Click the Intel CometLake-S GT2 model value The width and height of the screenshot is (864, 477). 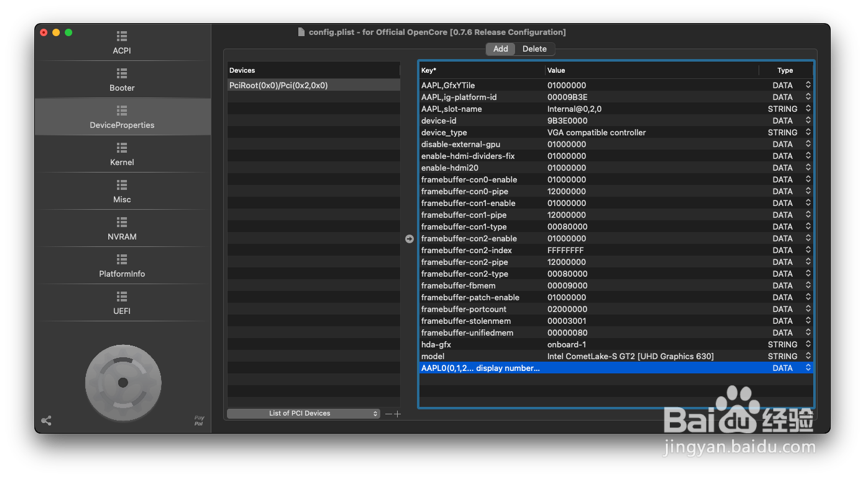coord(630,356)
